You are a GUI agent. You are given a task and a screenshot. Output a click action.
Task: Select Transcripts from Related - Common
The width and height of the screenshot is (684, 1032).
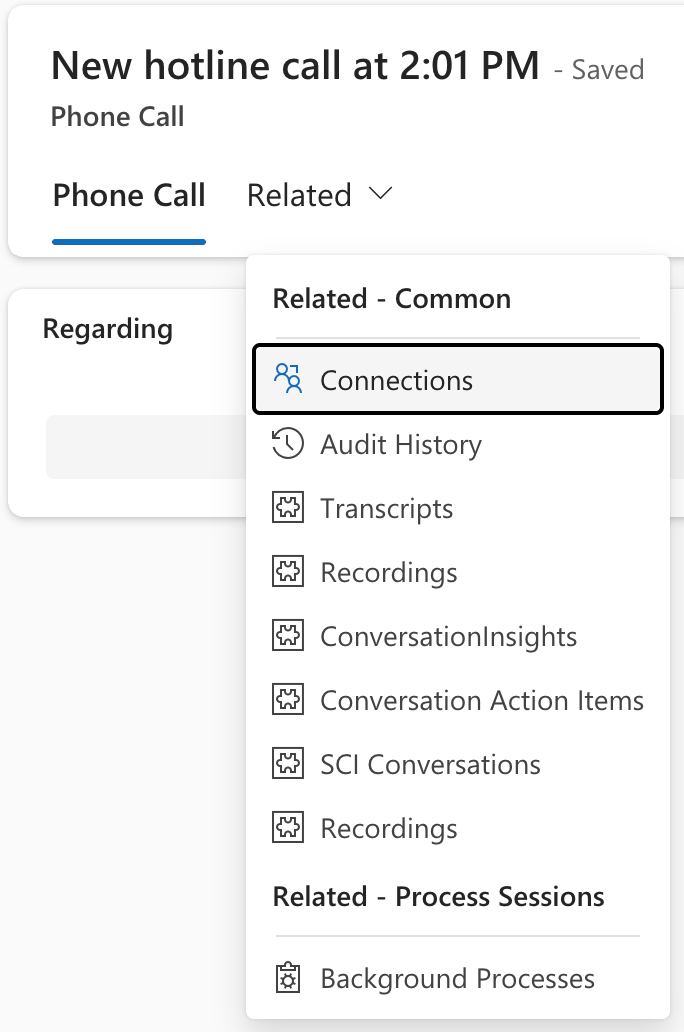386,508
